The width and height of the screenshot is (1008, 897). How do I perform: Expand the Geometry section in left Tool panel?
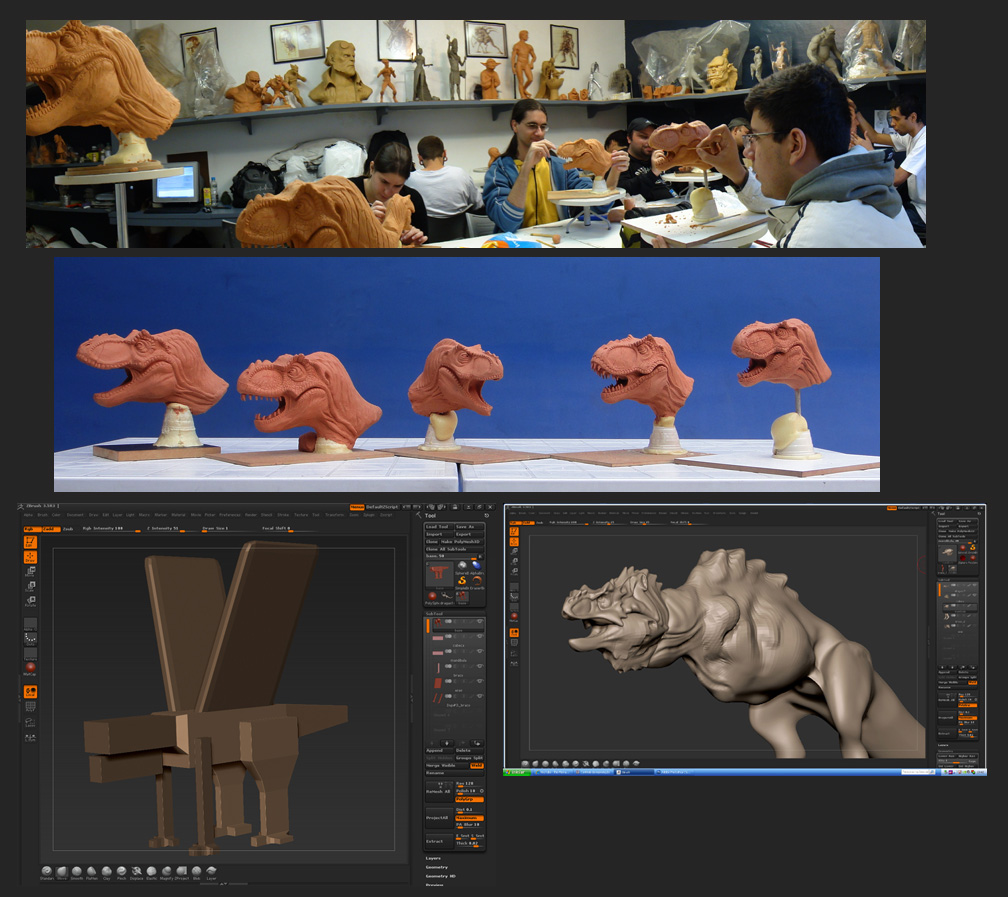(x=437, y=867)
